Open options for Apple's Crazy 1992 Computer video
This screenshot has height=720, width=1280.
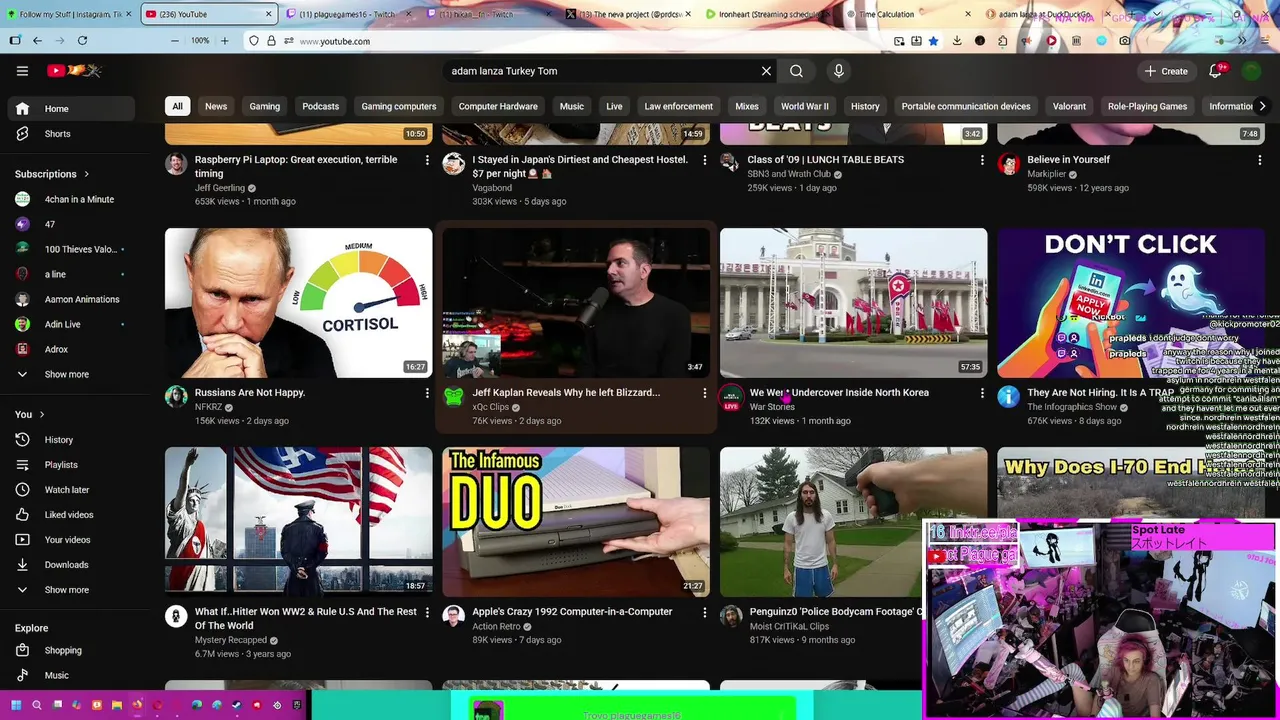(704, 612)
